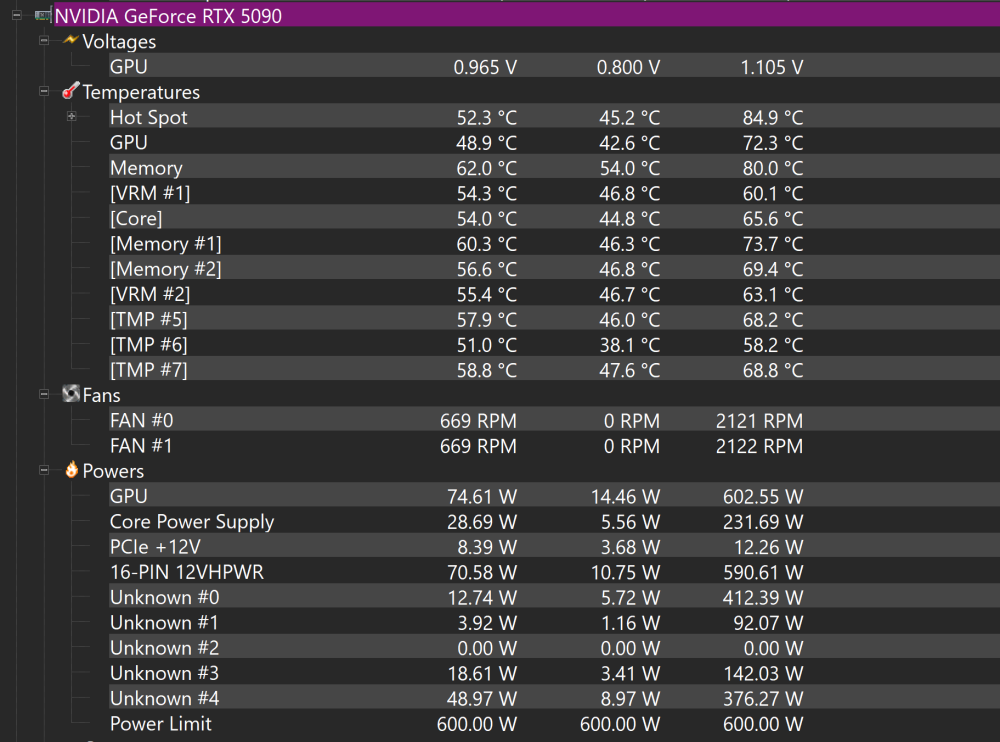This screenshot has height=742, width=1000.
Task: Click the PCIe +12V maximum 12.26 W
Action: tap(768, 547)
